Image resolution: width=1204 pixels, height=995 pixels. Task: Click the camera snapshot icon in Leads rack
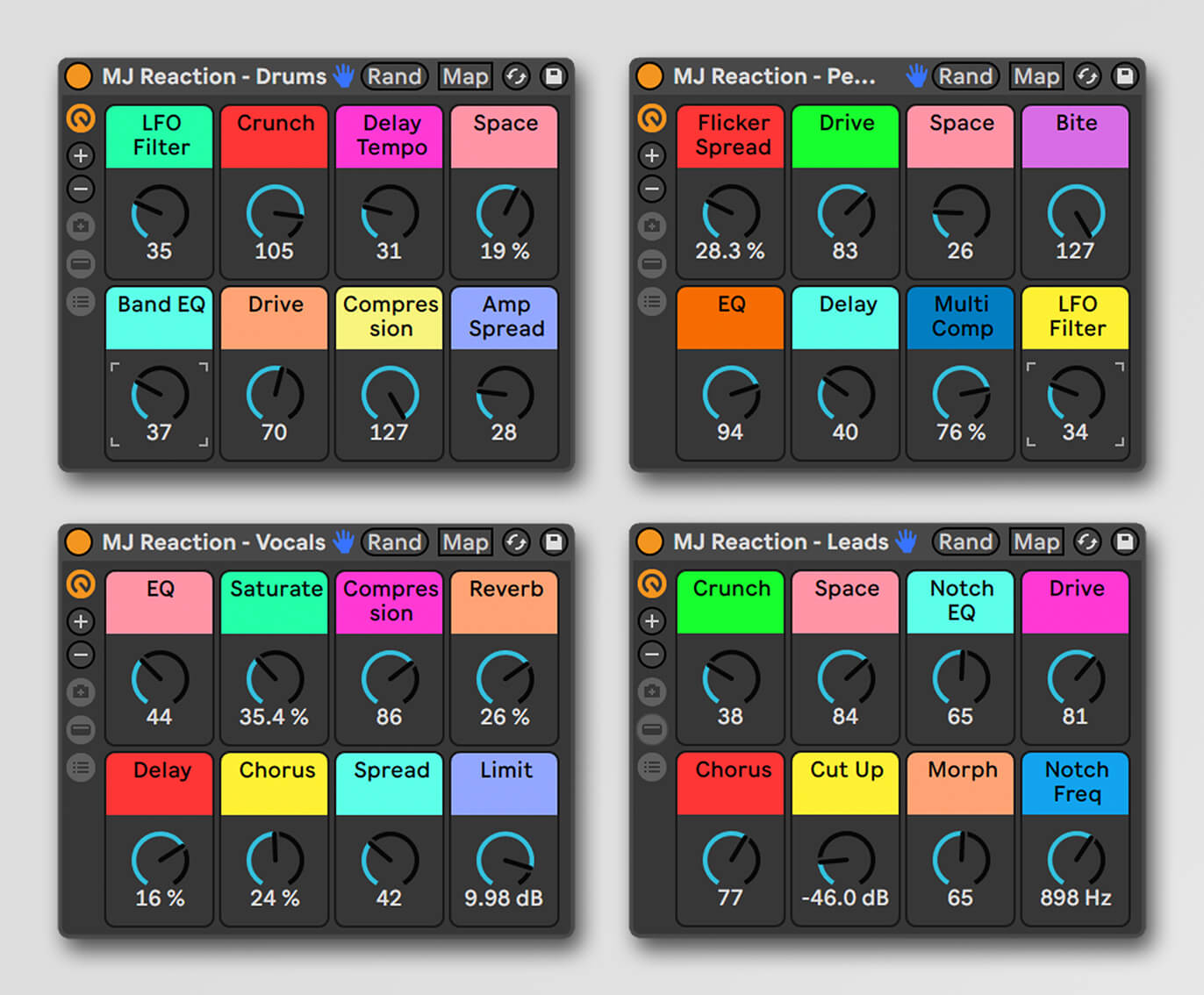[652, 691]
